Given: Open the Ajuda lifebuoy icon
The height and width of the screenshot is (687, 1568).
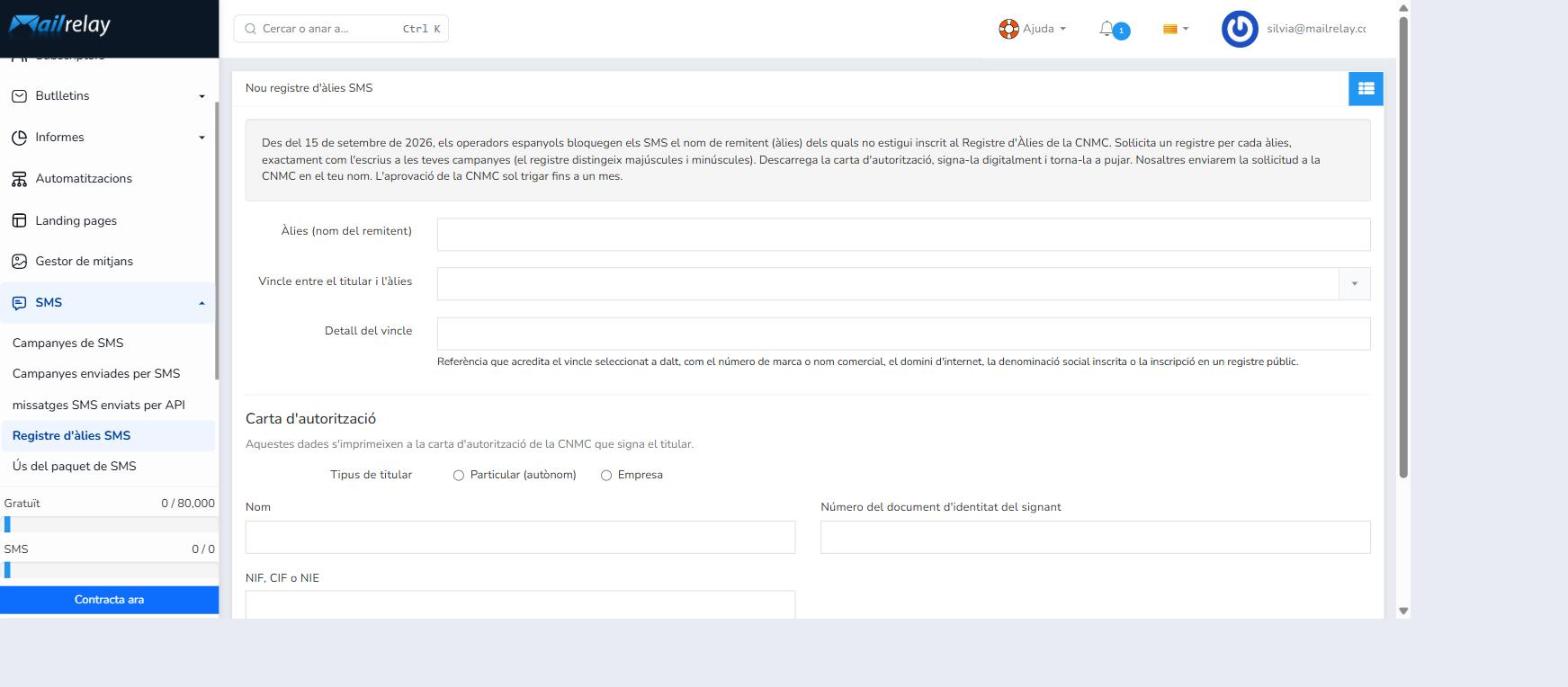Looking at the screenshot, I should coord(1008,29).
